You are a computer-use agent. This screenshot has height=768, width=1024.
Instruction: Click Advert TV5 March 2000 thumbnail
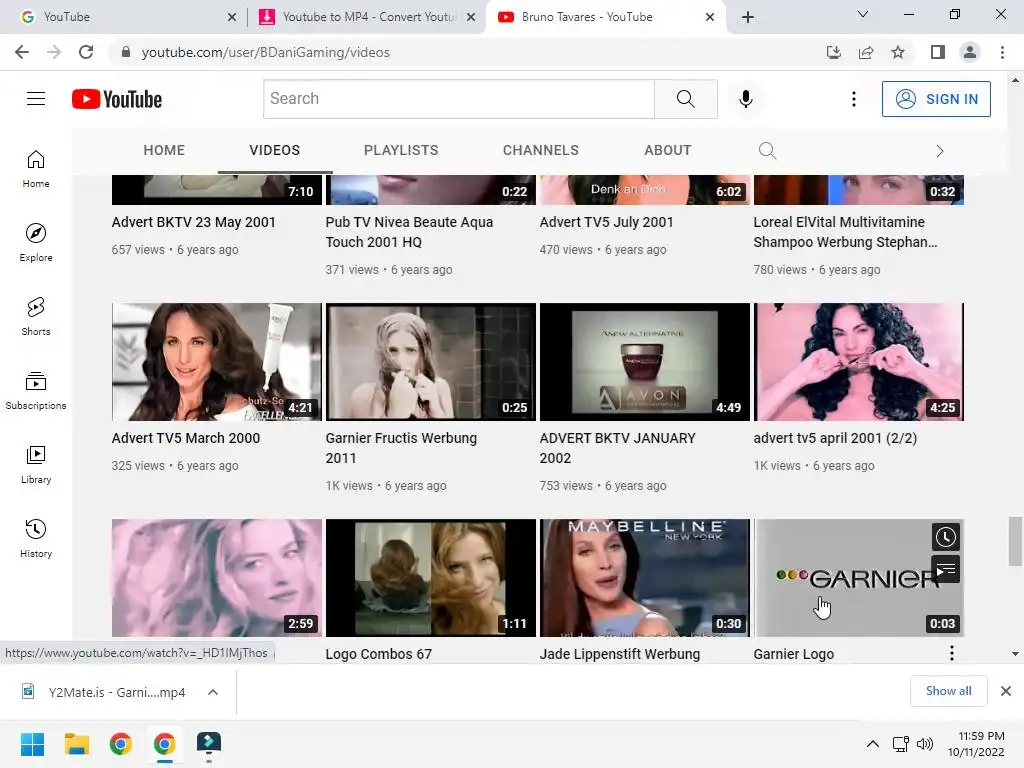click(217, 362)
